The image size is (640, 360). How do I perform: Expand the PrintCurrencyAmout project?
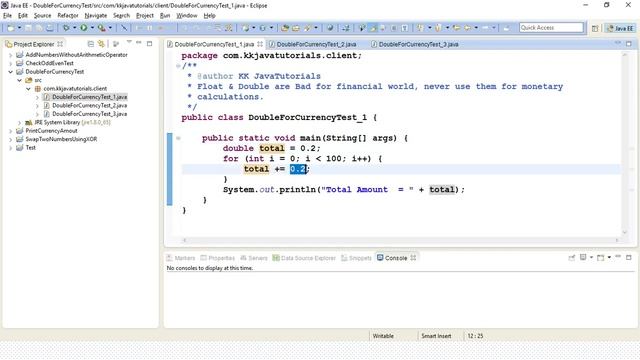[11, 131]
